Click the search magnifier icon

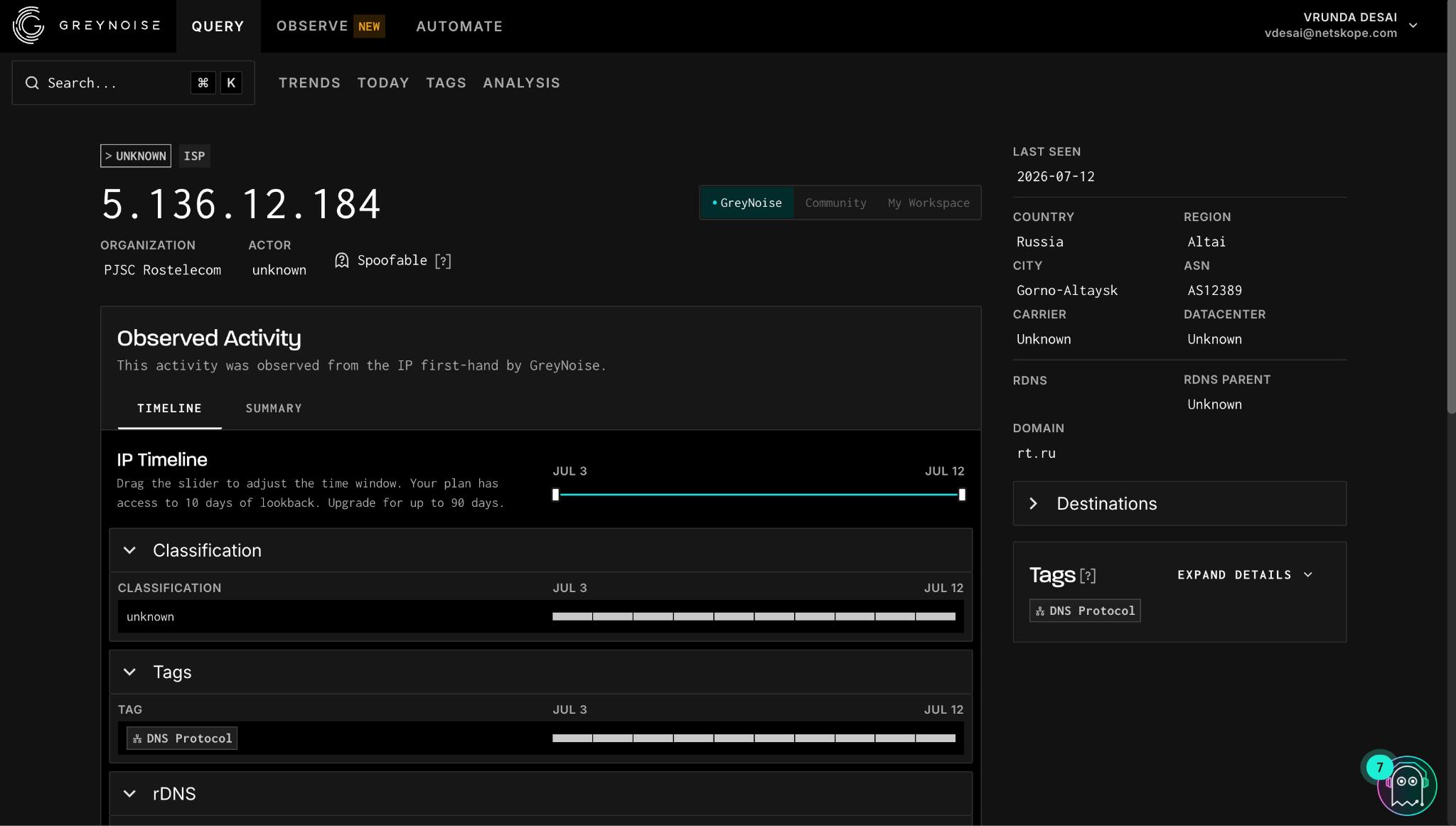32,83
